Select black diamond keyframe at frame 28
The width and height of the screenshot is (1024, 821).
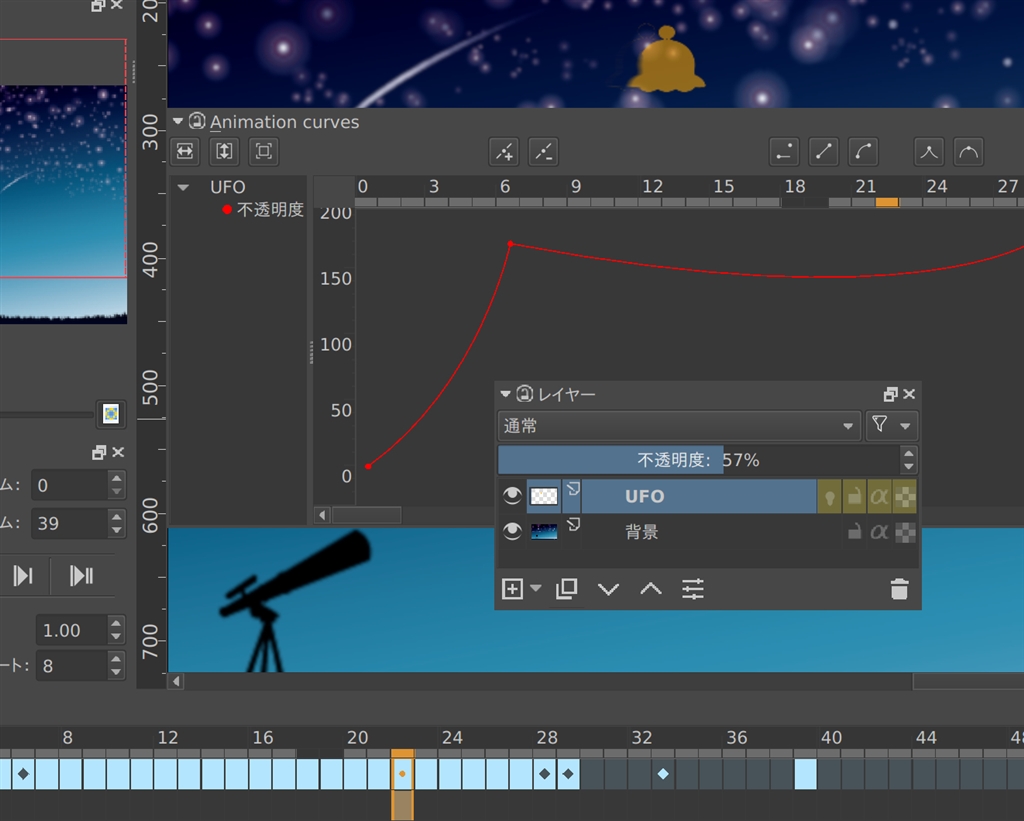pyautogui.click(x=545, y=774)
